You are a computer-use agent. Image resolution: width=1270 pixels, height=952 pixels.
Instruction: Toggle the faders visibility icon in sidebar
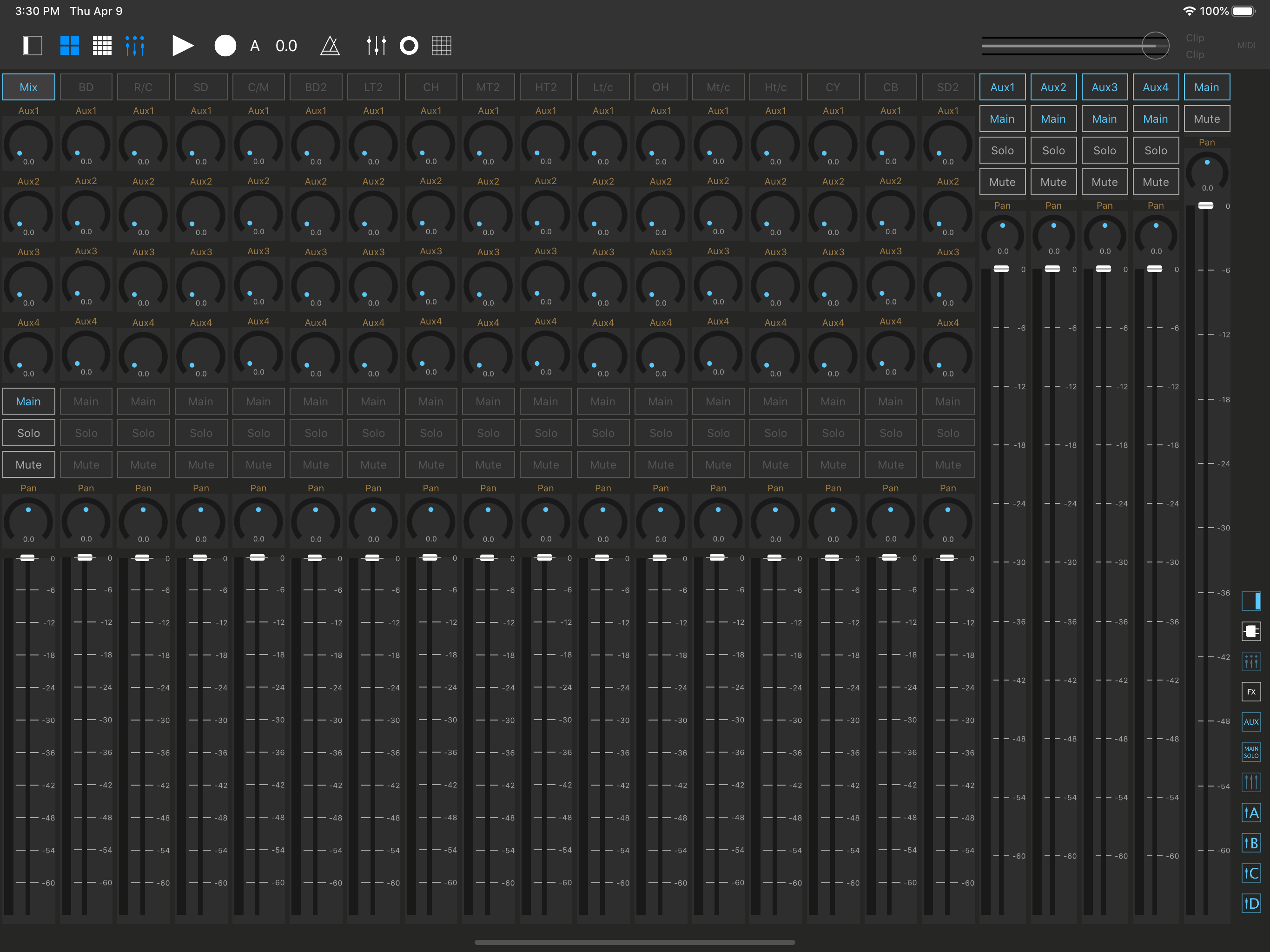point(1251,782)
